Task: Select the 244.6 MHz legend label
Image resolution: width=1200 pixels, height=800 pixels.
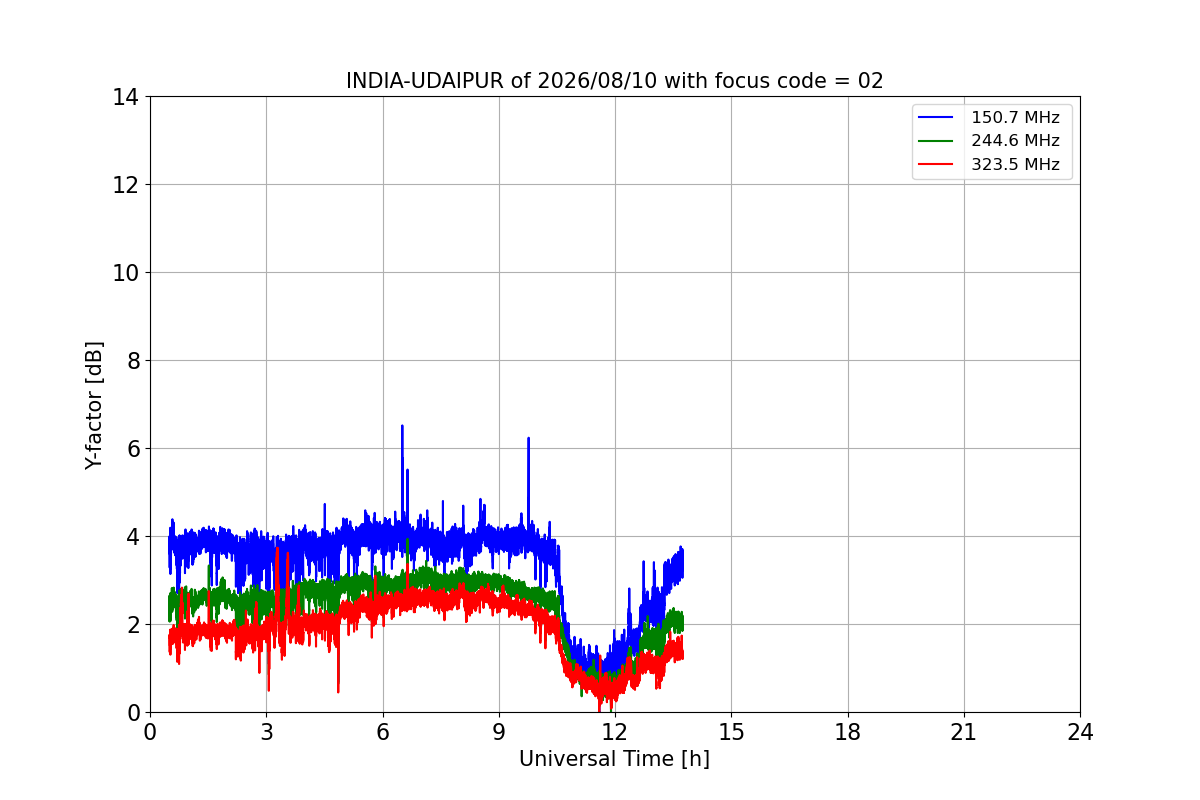Action: [x=1015, y=141]
